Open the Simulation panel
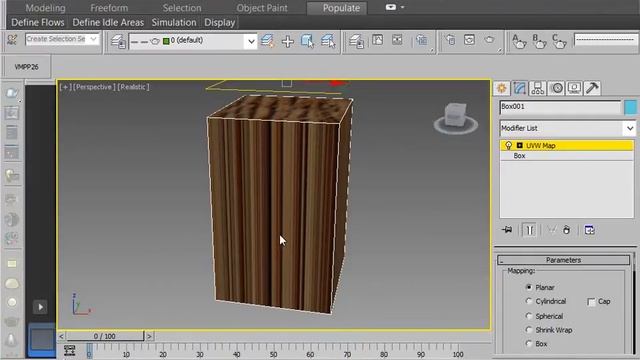 pos(174,22)
